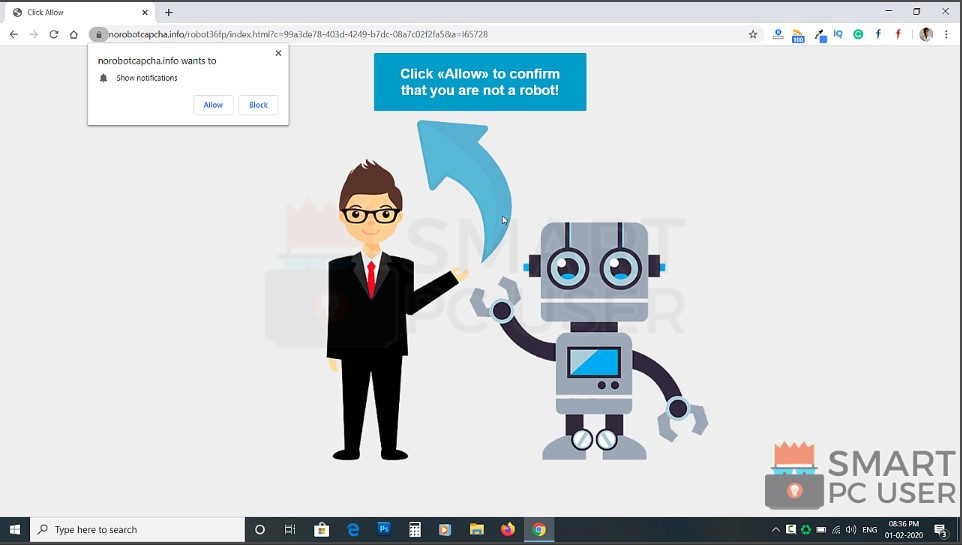The height and width of the screenshot is (545, 962).
Task: Dismiss the notification permission popup
Action: click(279, 53)
